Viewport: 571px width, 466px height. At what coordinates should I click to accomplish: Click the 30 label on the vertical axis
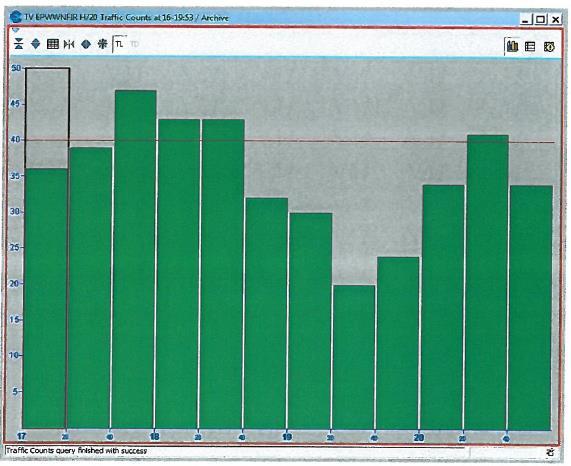[16, 212]
